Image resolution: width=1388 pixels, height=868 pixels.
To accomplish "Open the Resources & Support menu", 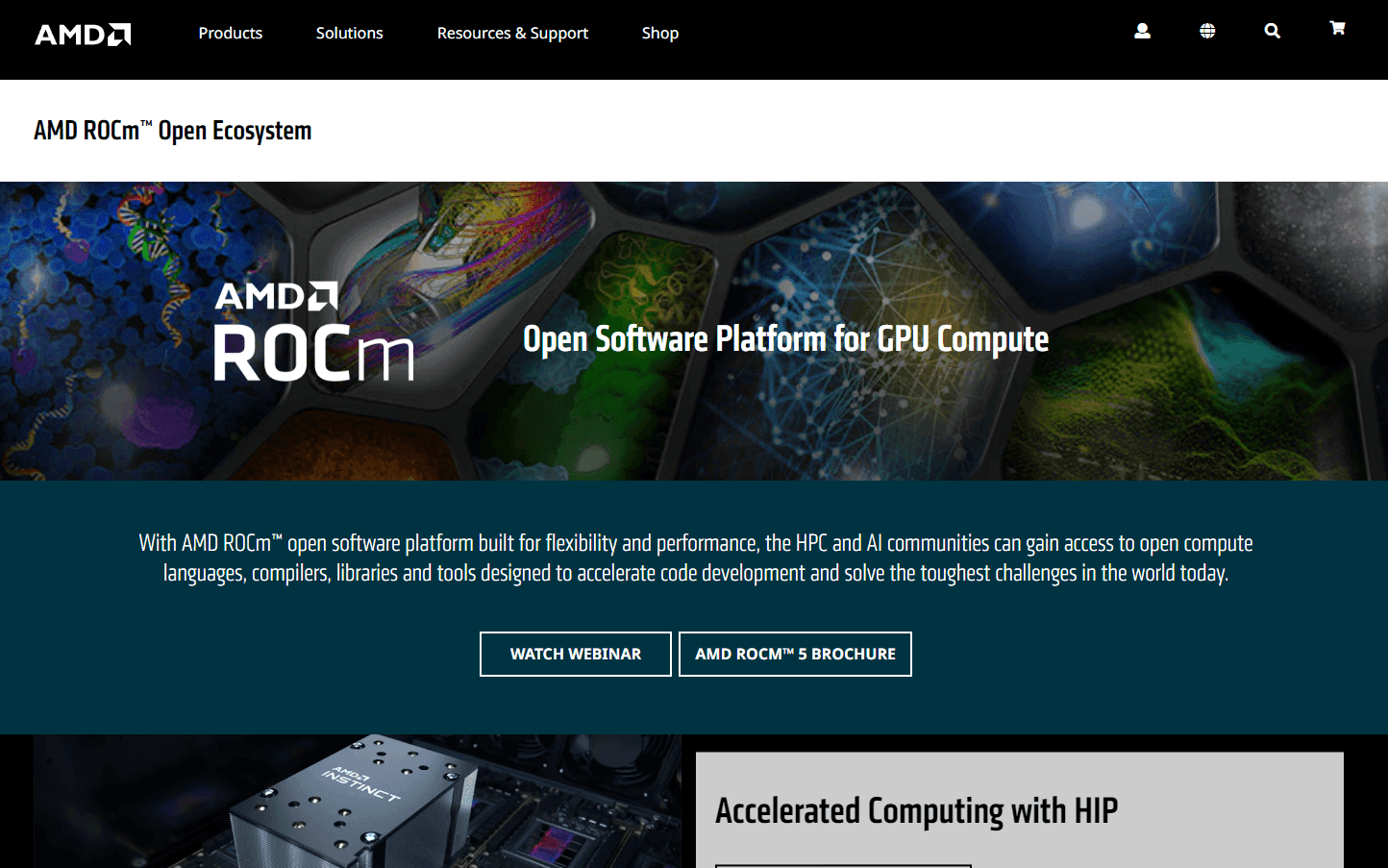I will pyautogui.click(x=512, y=33).
